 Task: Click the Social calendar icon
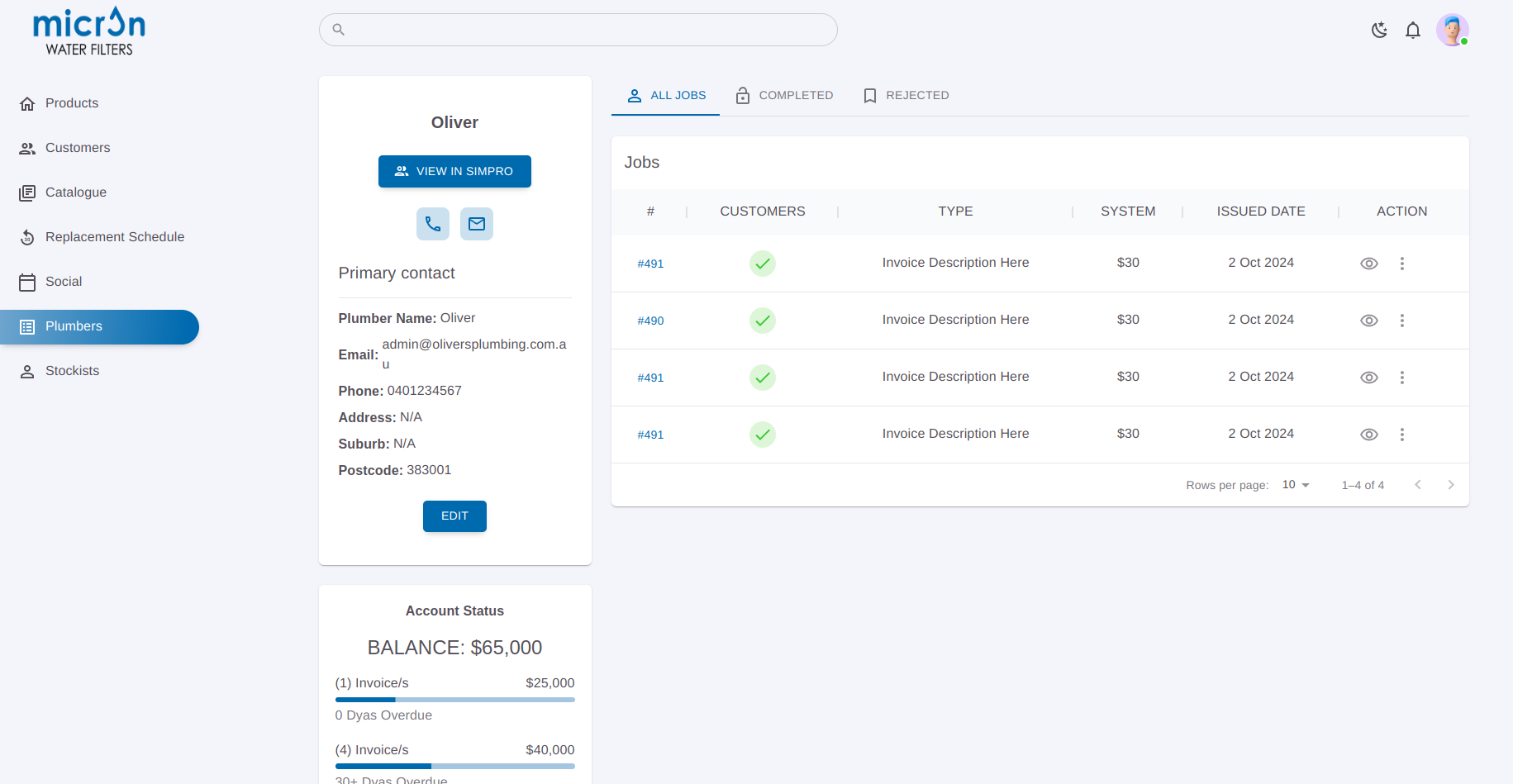(27, 282)
